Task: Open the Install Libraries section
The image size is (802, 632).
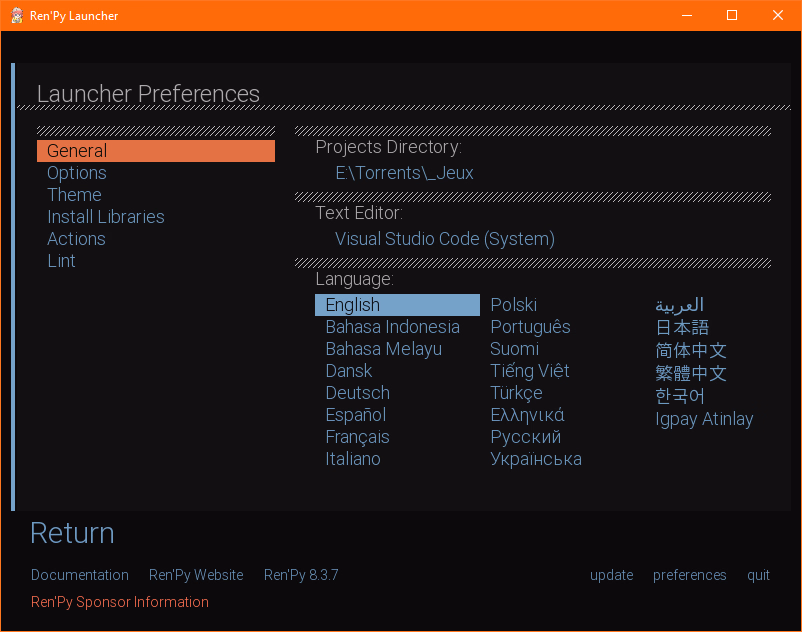Action: tap(105, 217)
